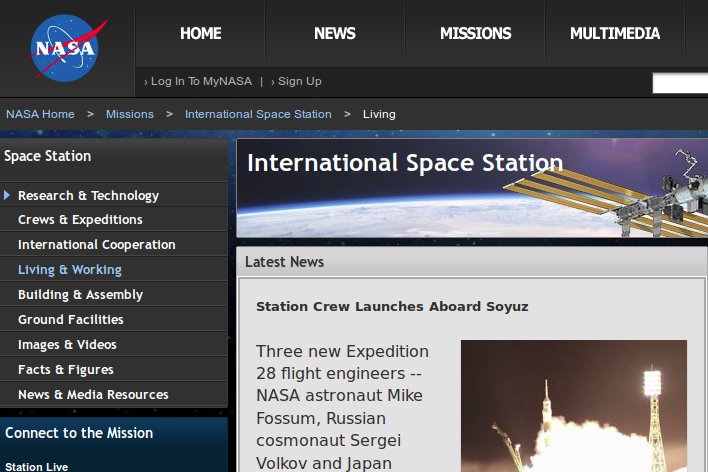Open Facts & Figures sidebar item
708x472 pixels.
tap(114, 369)
